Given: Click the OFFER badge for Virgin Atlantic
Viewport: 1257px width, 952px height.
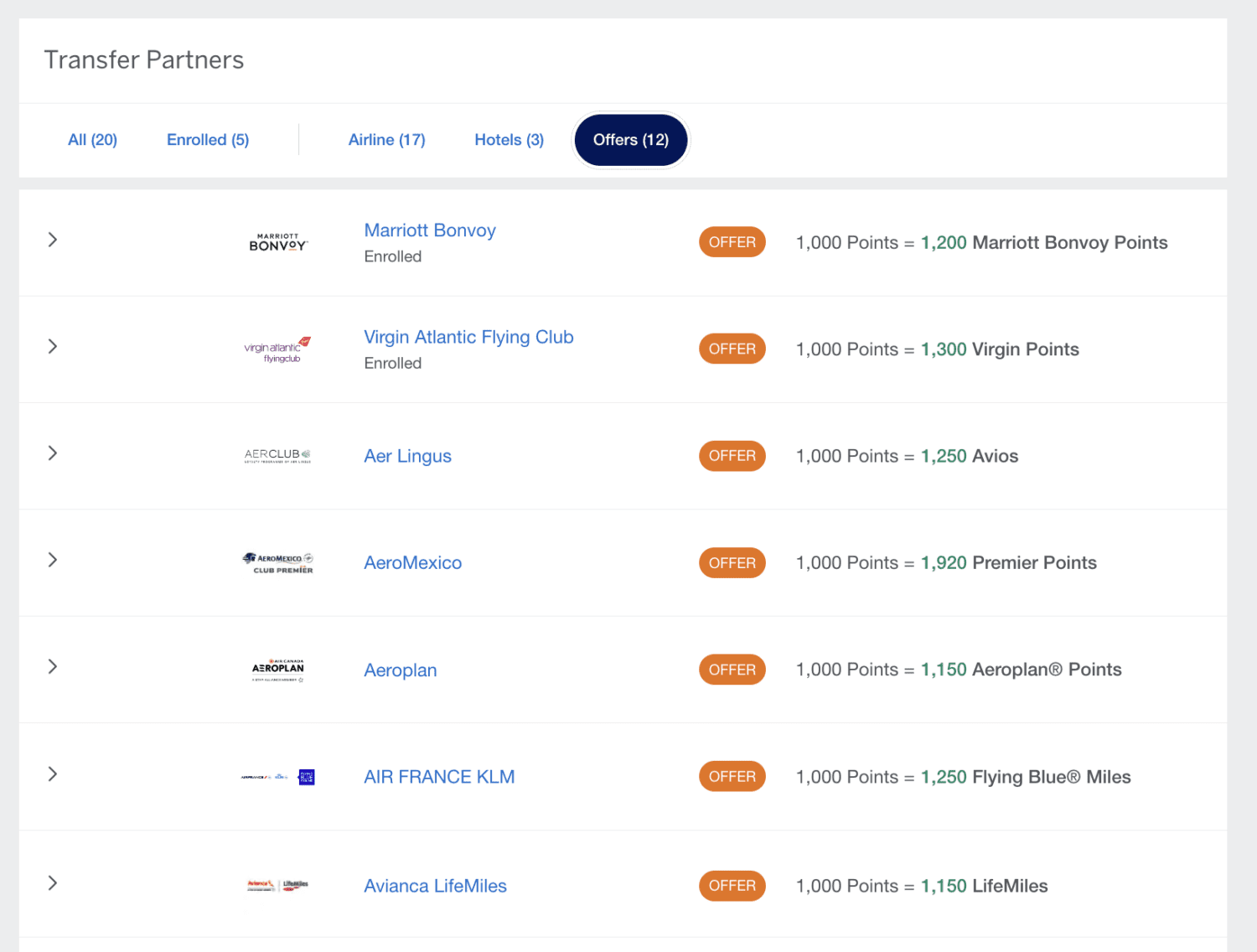Looking at the screenshot, I should pyautogui.click(x=732, y=349).
